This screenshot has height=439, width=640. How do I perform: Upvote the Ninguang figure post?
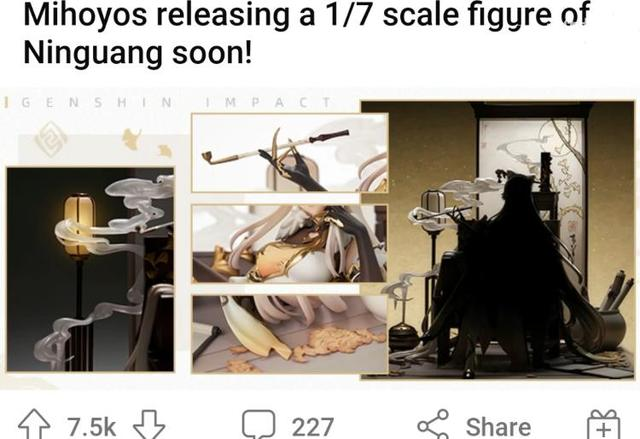click(34, 425)
